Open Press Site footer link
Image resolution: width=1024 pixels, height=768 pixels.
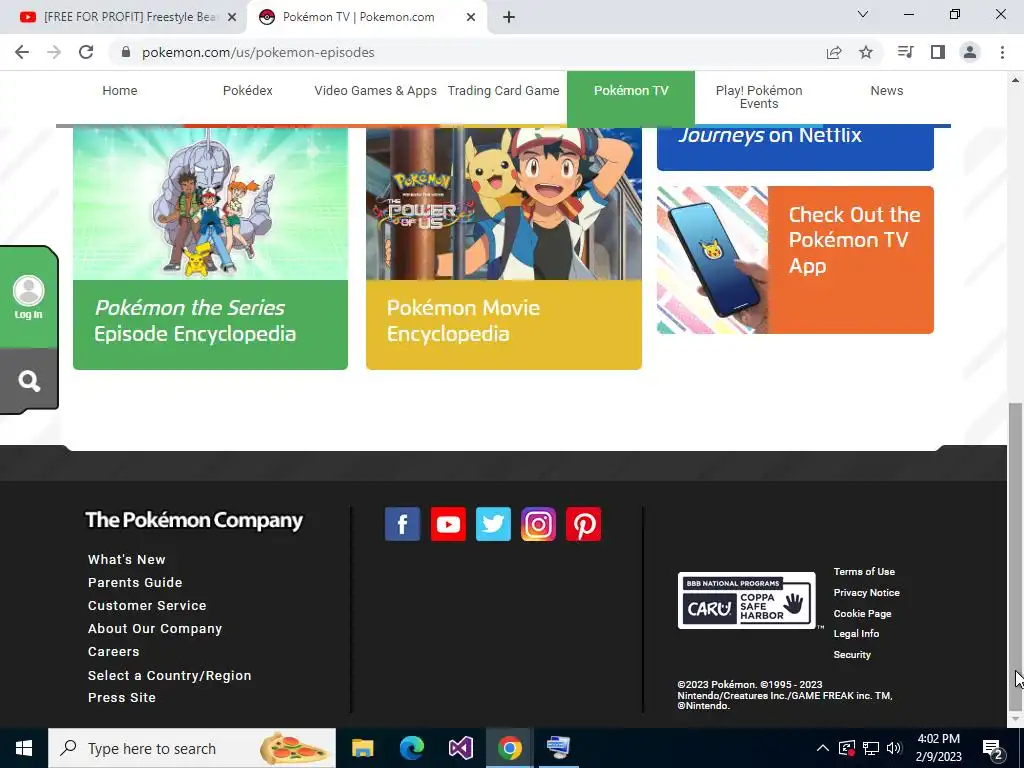(121, 697)
